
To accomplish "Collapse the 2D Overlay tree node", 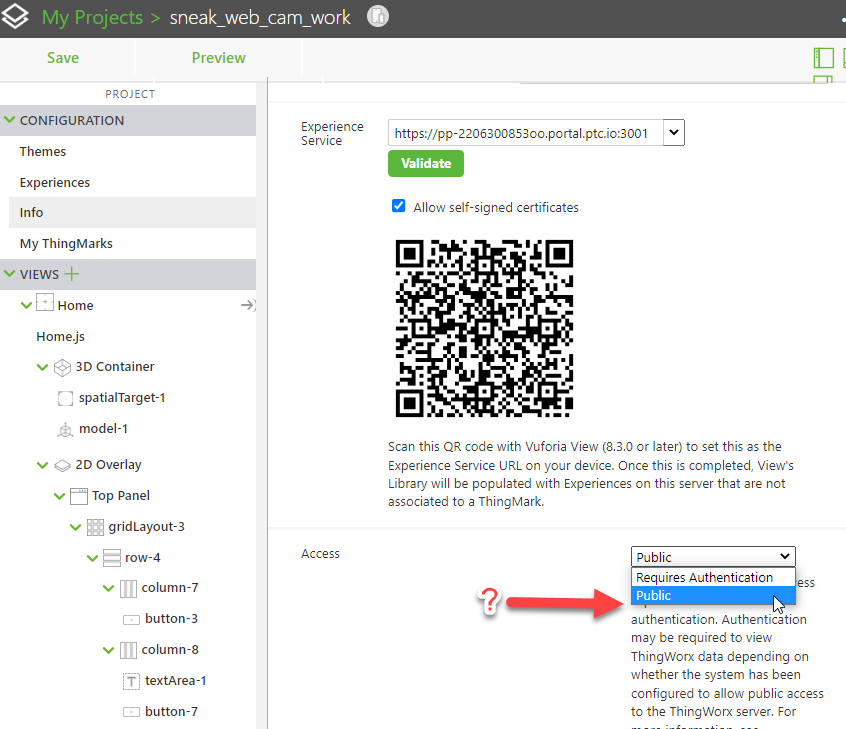I will tap(42, 464).
